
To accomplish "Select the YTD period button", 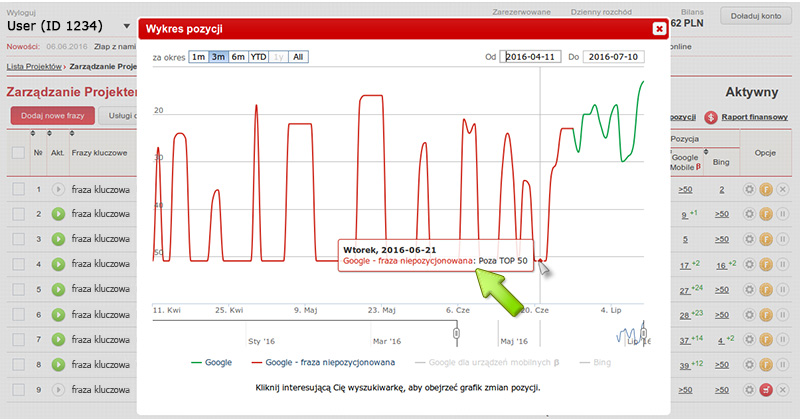I will pos(258,58).
